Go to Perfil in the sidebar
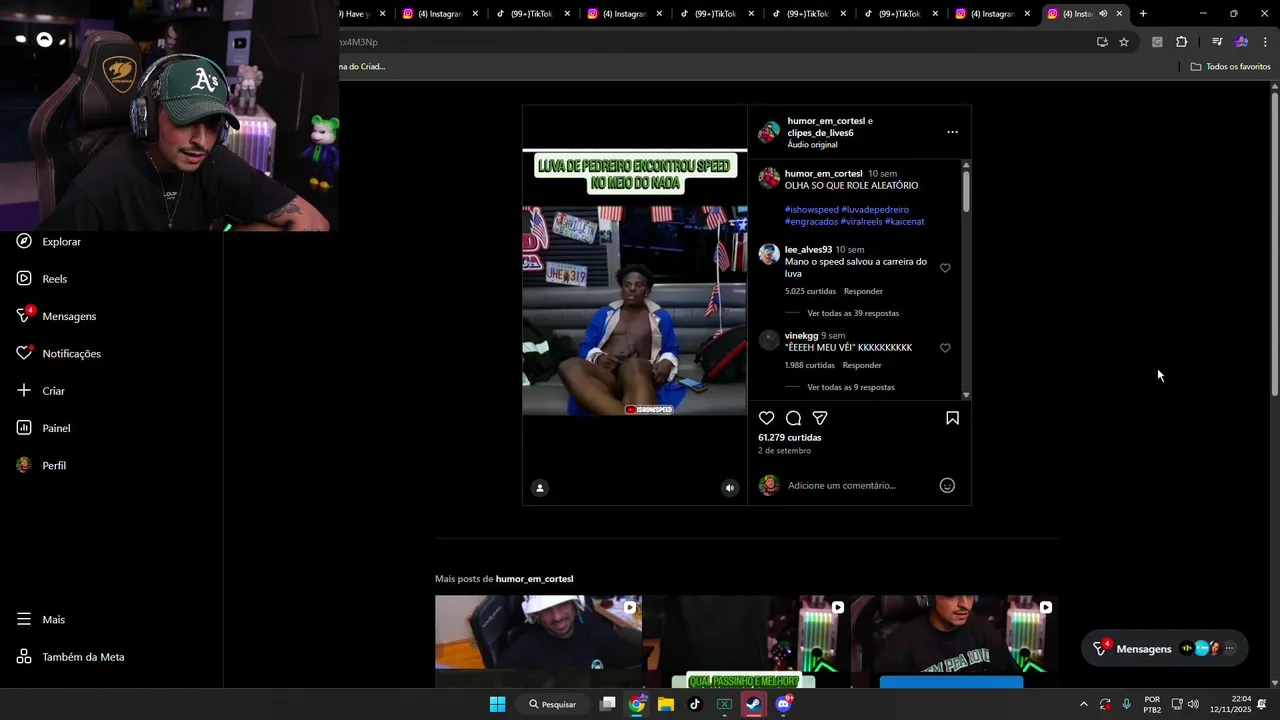1280x720 pixels. pyautogui.click(x=41, y=466)
